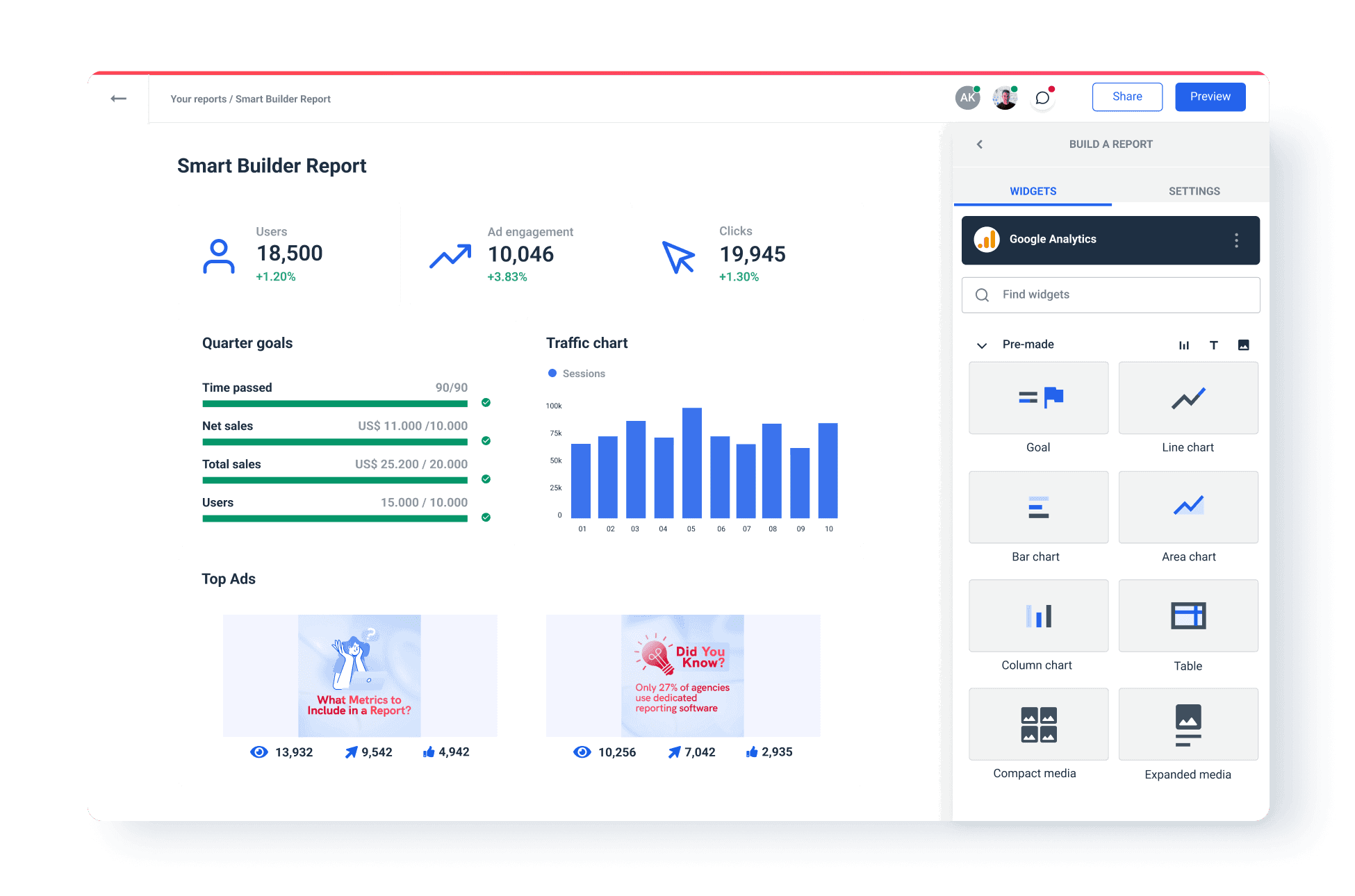Filter widgets by charts only
This screenshot has height=896, width=1355.
tap(1184, 345)
